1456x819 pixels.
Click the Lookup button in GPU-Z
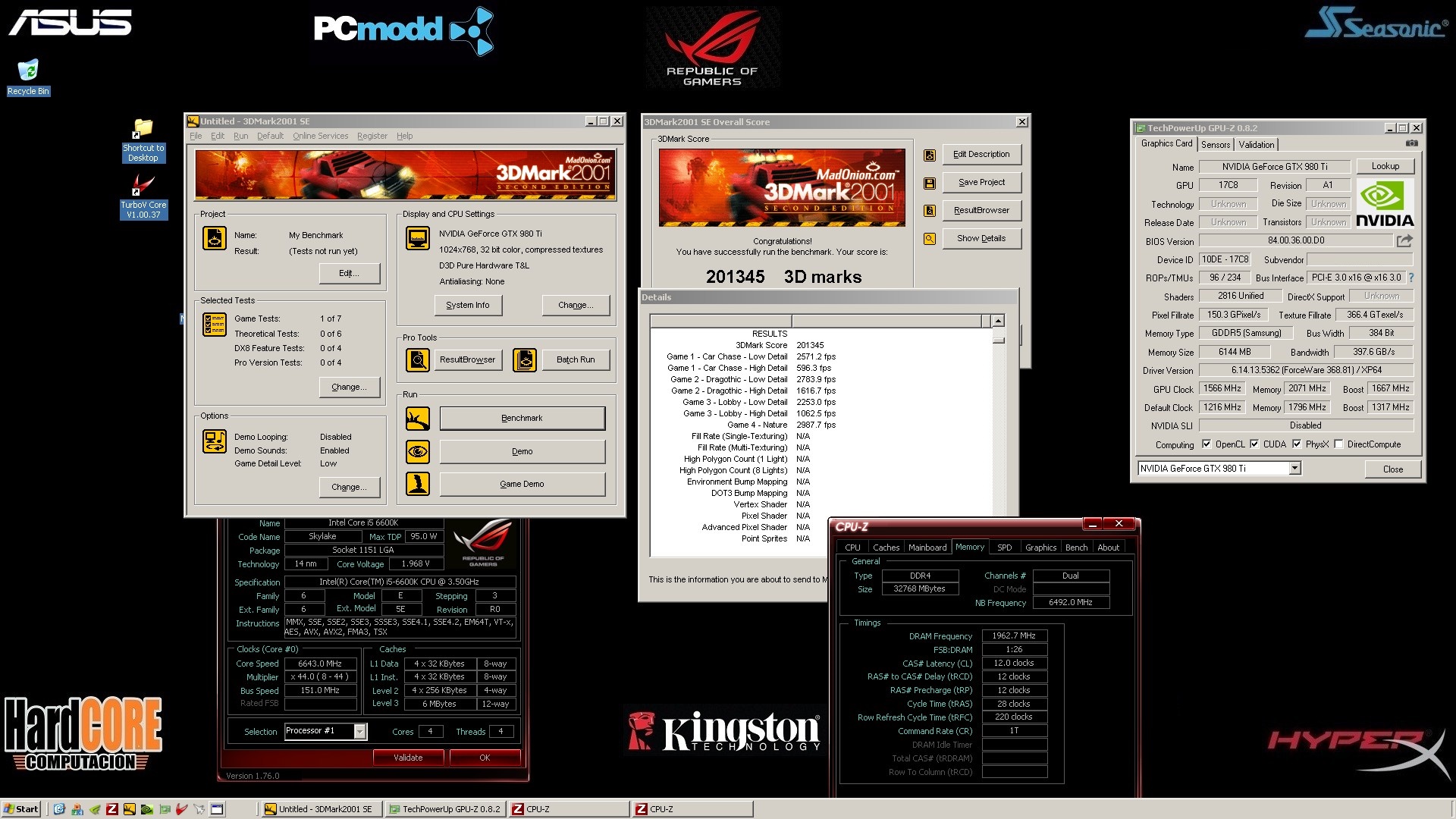tap(1385, 166)
